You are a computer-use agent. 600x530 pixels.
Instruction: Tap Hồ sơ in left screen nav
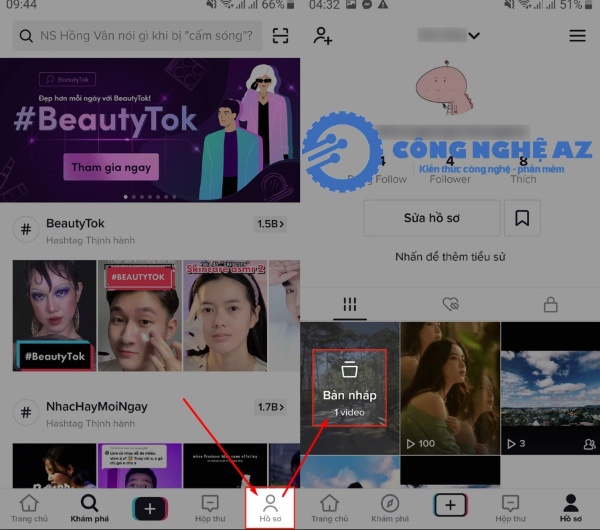[x=270, y=509]
